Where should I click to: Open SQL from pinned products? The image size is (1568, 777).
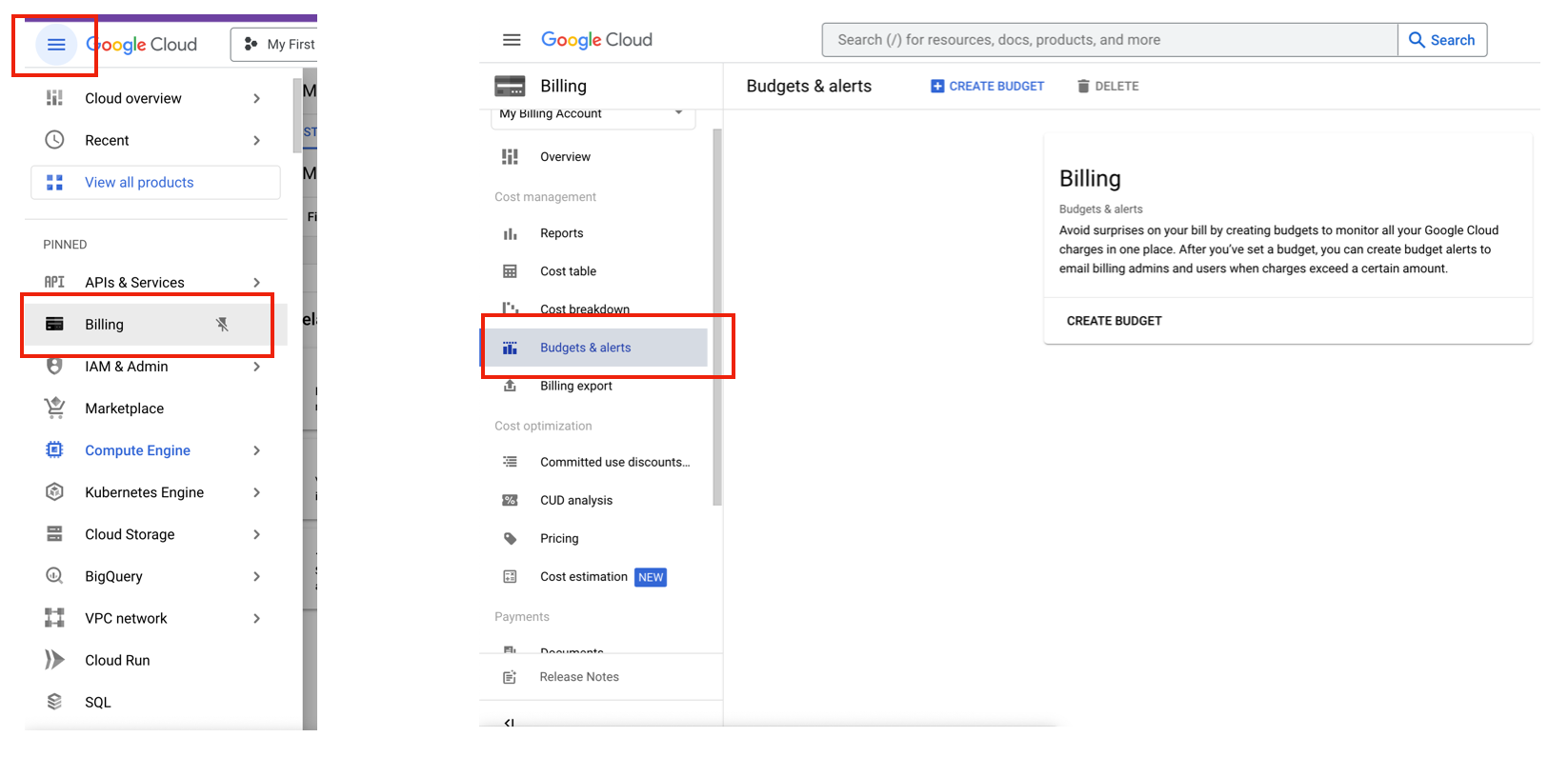[98, 702]
